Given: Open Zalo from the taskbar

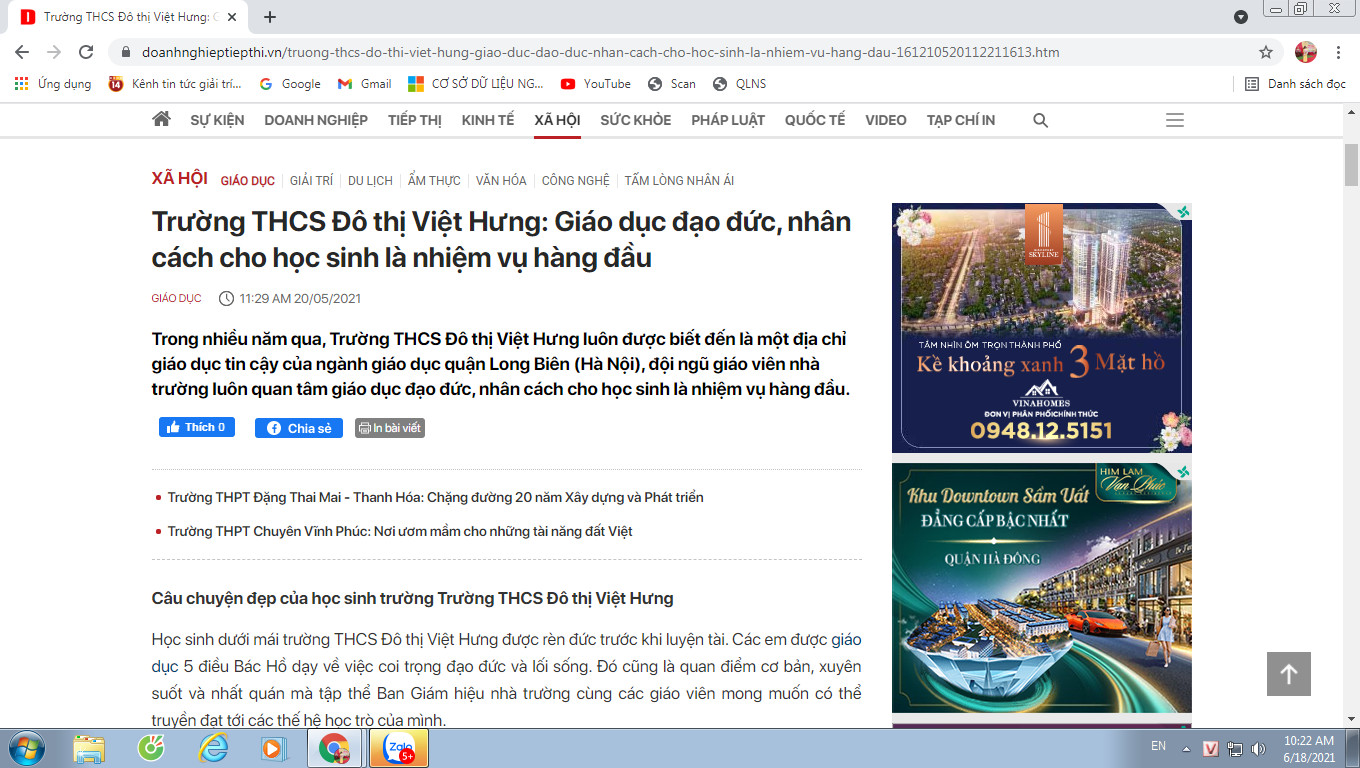Looking at the screenshot, I should [398, 748].
